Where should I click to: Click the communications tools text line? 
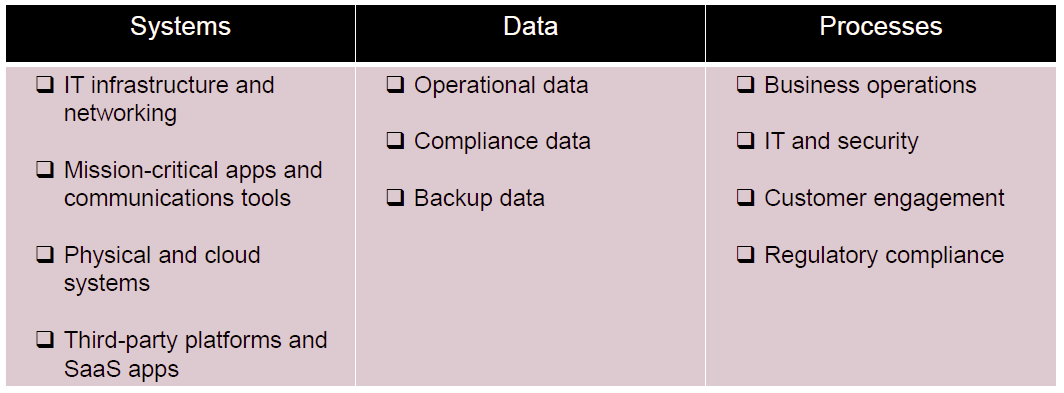pos(177,198)
